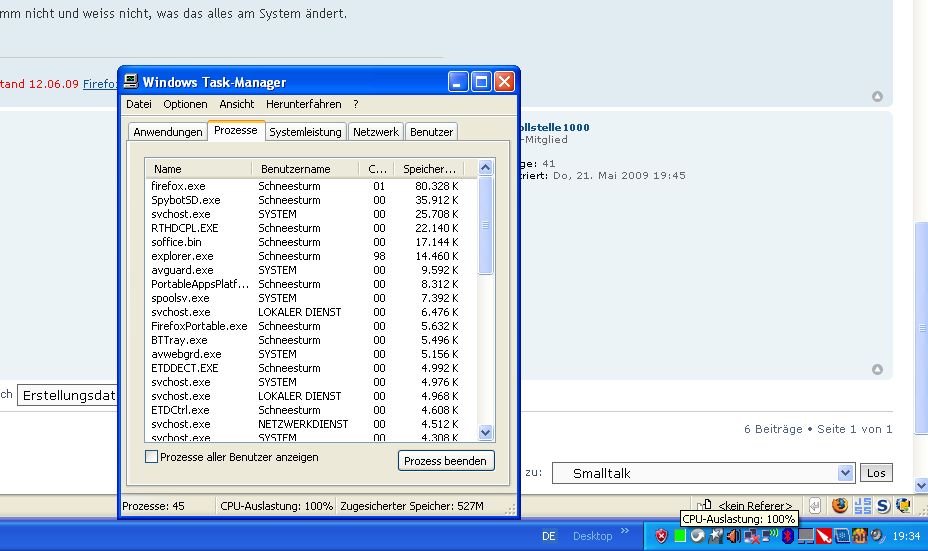
Task: Open the Optionen menu
Action: coord(185,104)
